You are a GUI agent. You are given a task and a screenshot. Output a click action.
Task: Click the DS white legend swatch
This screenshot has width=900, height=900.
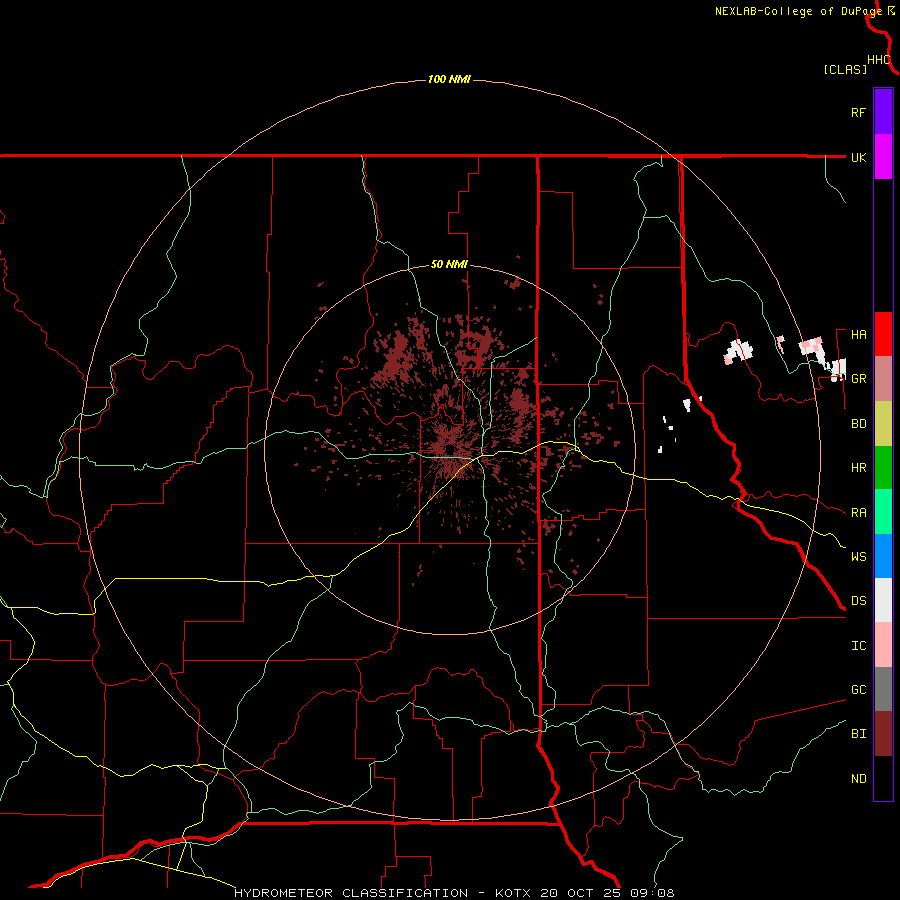883,600
